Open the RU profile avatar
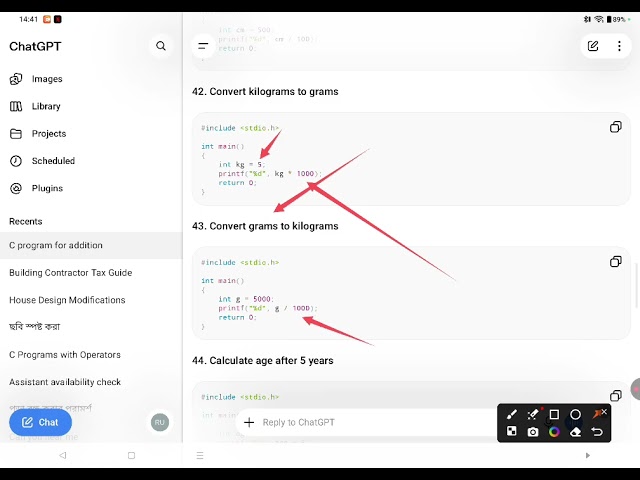Image resolution: width=640 pixels, height=480 pixels. pos(160,422)
